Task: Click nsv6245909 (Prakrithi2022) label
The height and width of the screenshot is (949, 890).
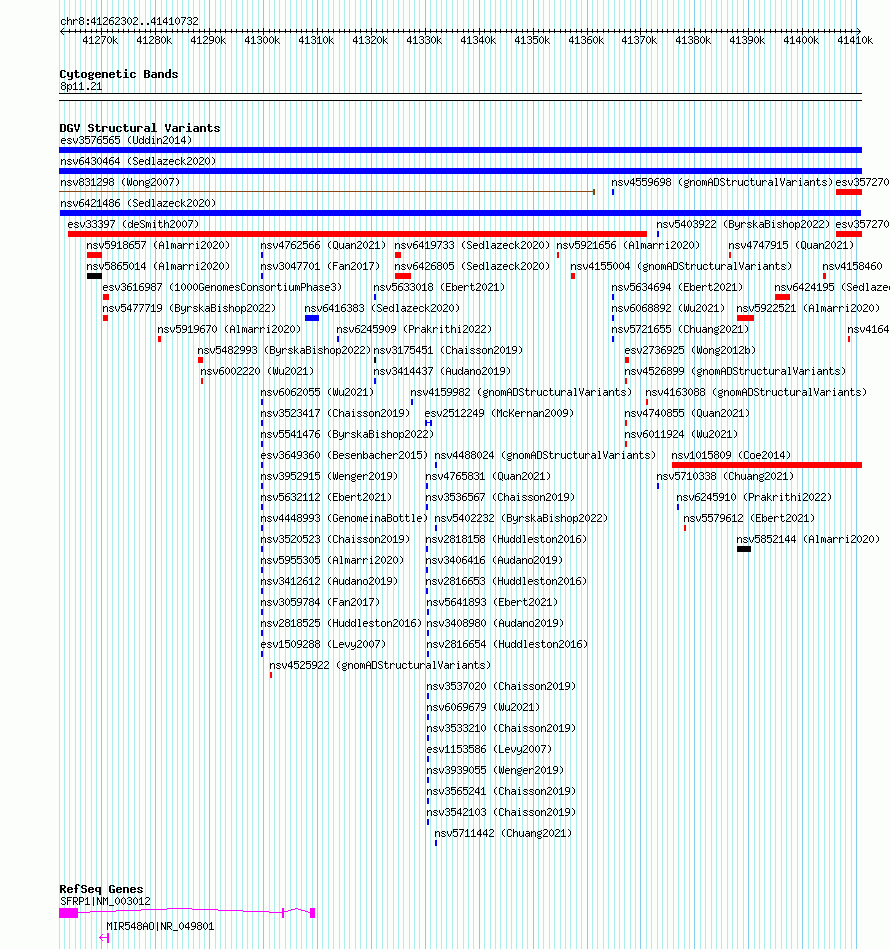Action: [x=414, y=329]
